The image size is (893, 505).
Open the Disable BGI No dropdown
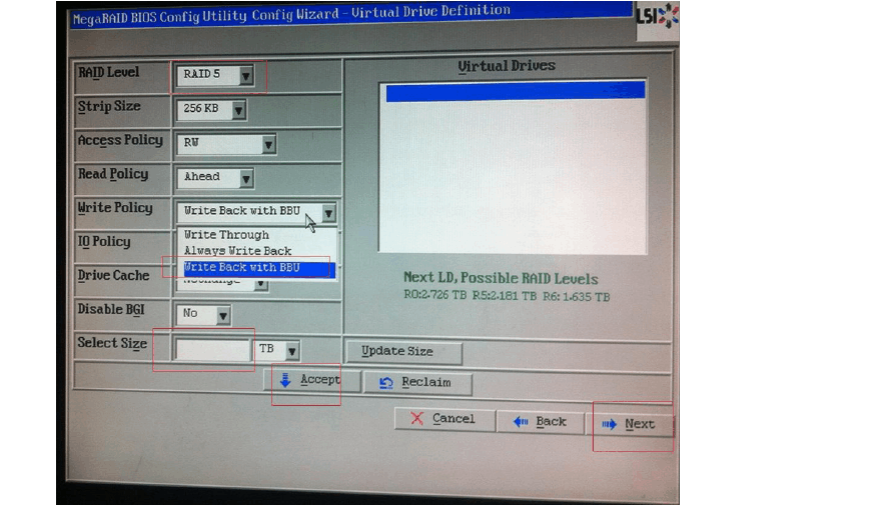pyautogui.click(x=204, y=314)
